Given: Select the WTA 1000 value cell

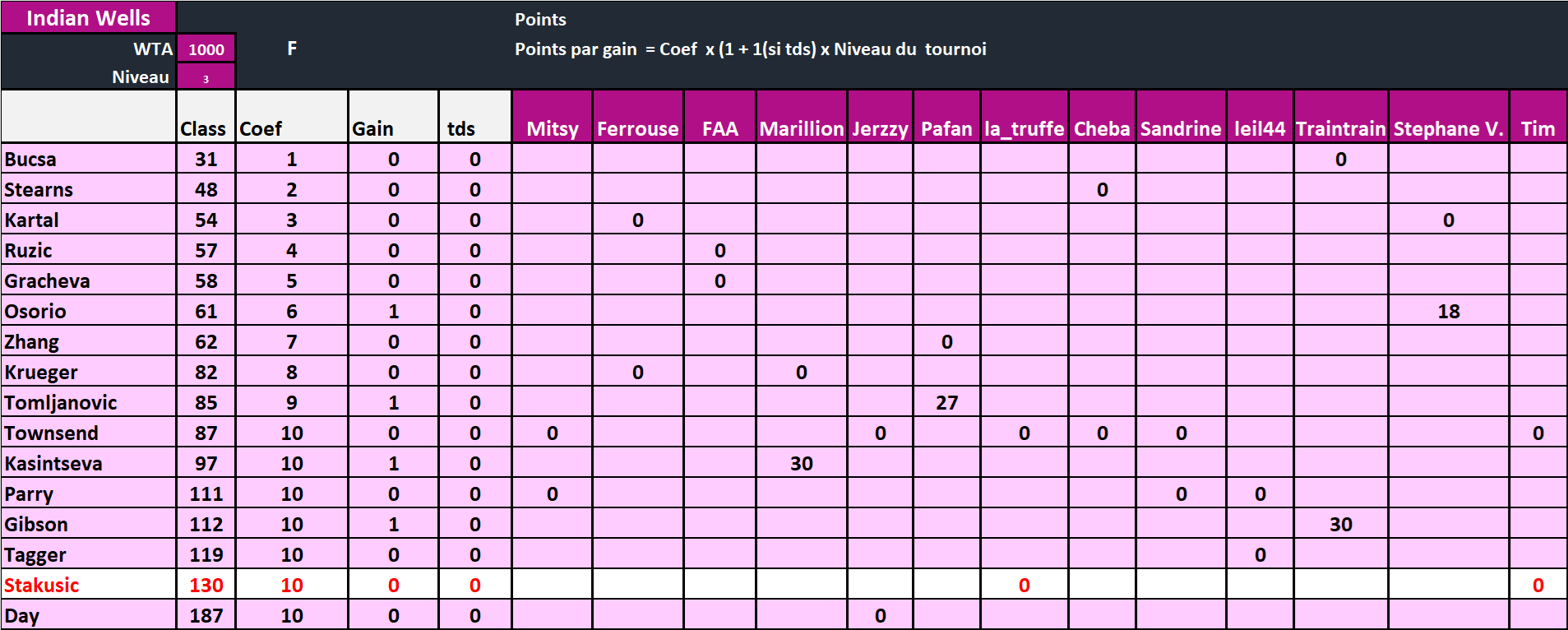Looking at the screenshot, I should coord(206,49).
